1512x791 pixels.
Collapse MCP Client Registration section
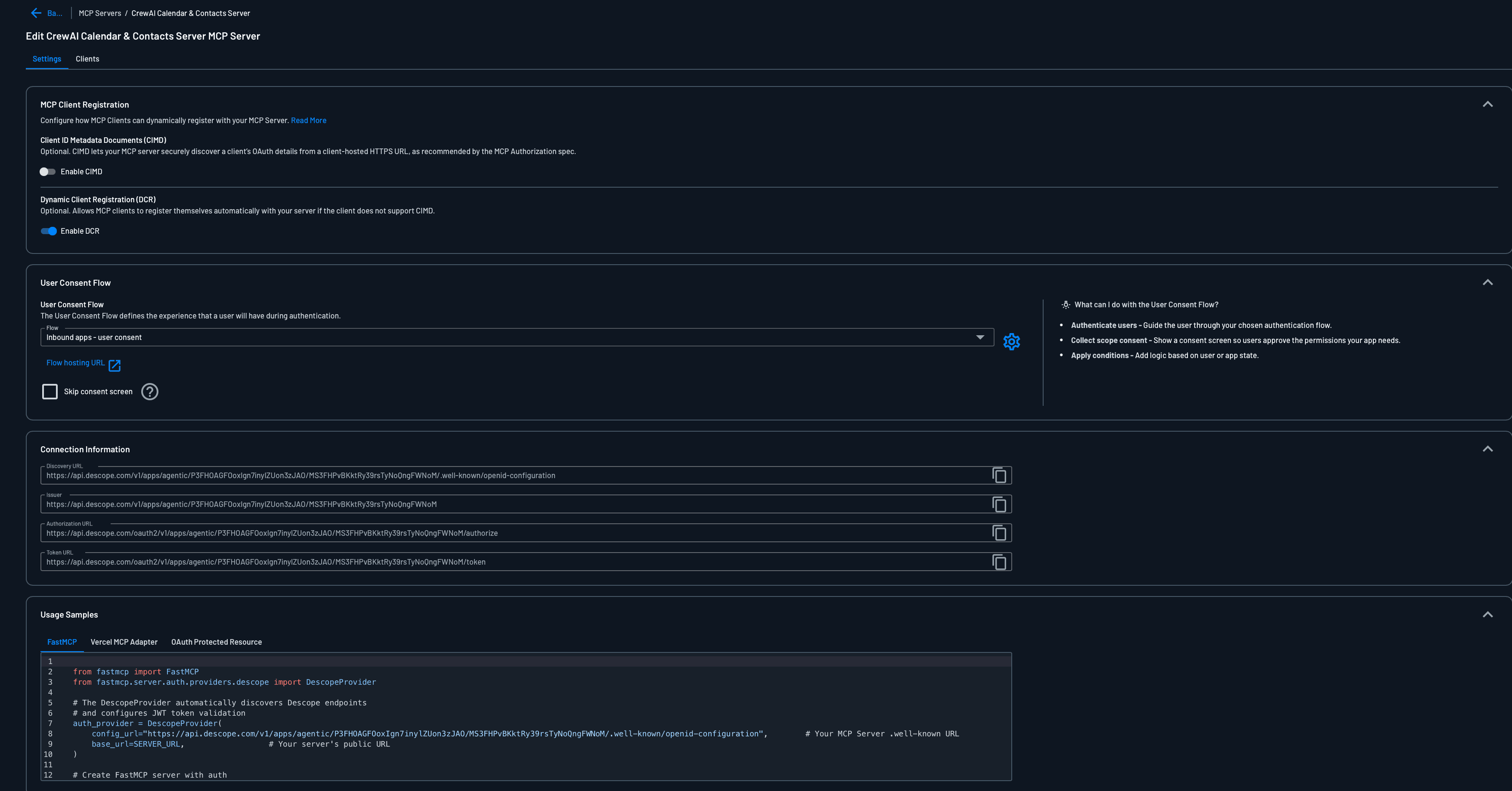[x=1487, y=105]
